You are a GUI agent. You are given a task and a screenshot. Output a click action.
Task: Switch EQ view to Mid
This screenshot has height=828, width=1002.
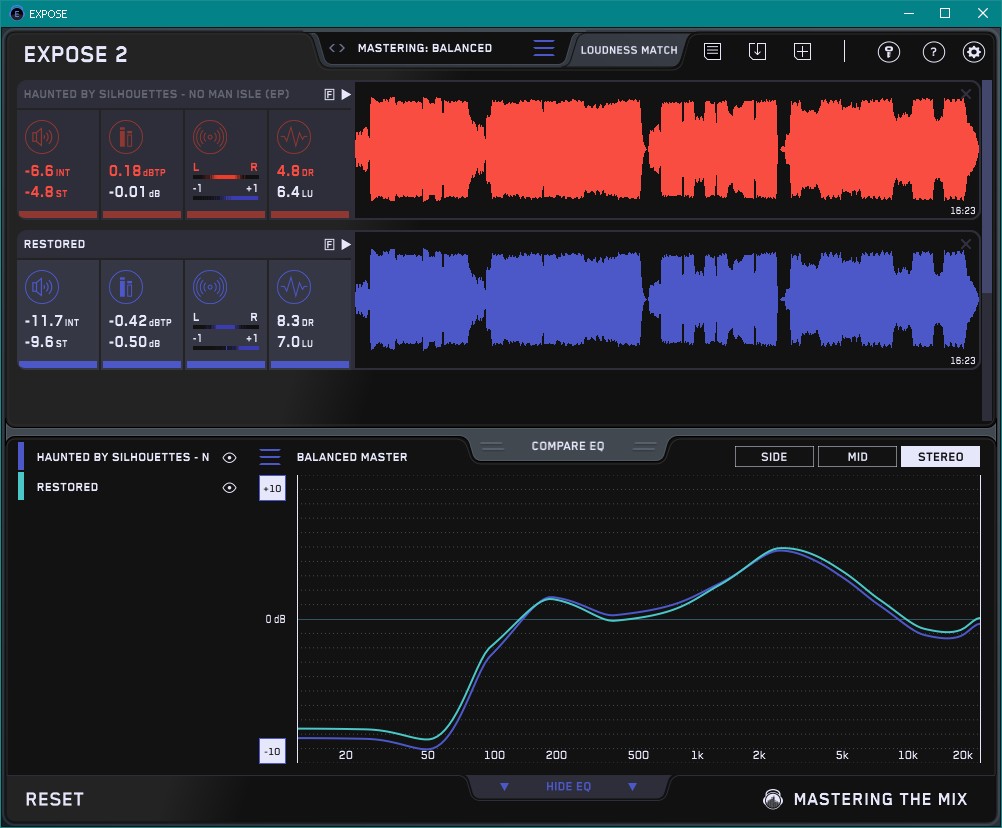857,457
